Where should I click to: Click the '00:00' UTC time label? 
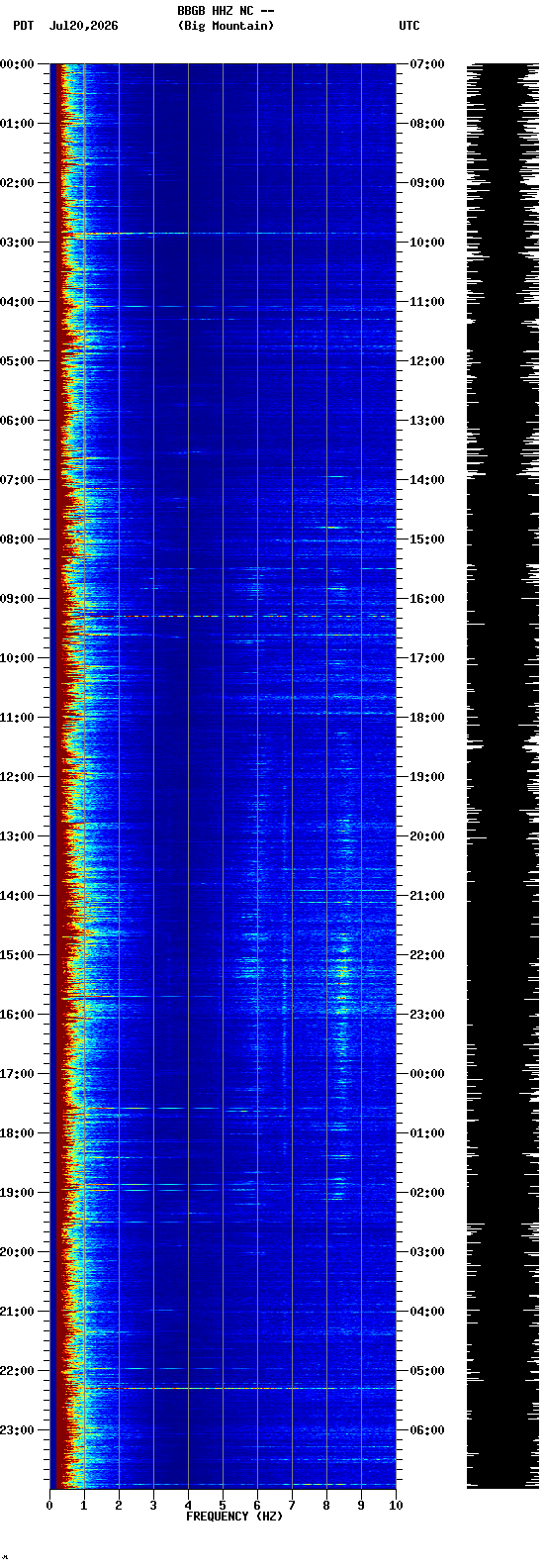point(426,1074)
